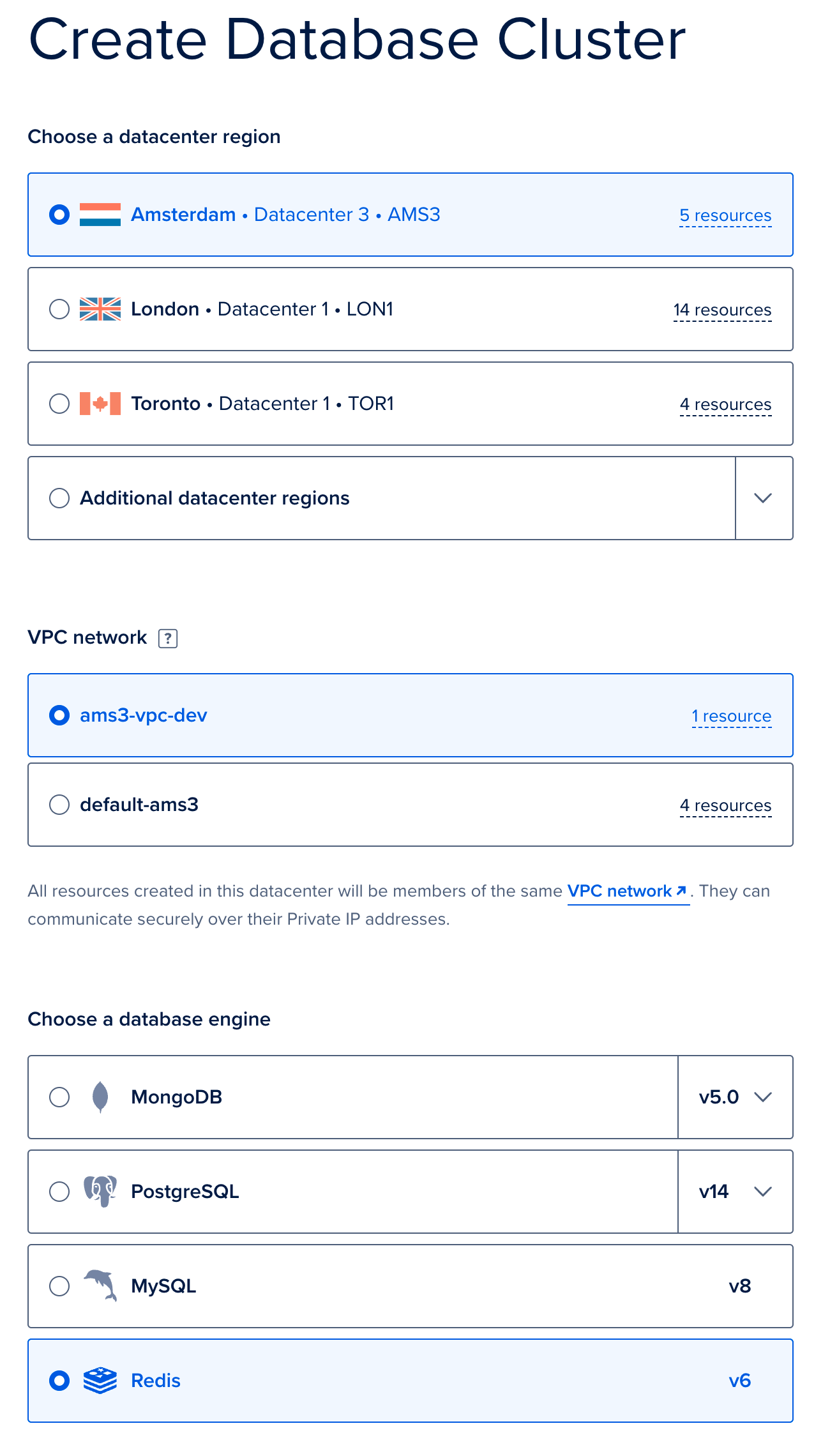Click Amsterdam's 5 resources link
830x1456 pixels.
[725, 216]
